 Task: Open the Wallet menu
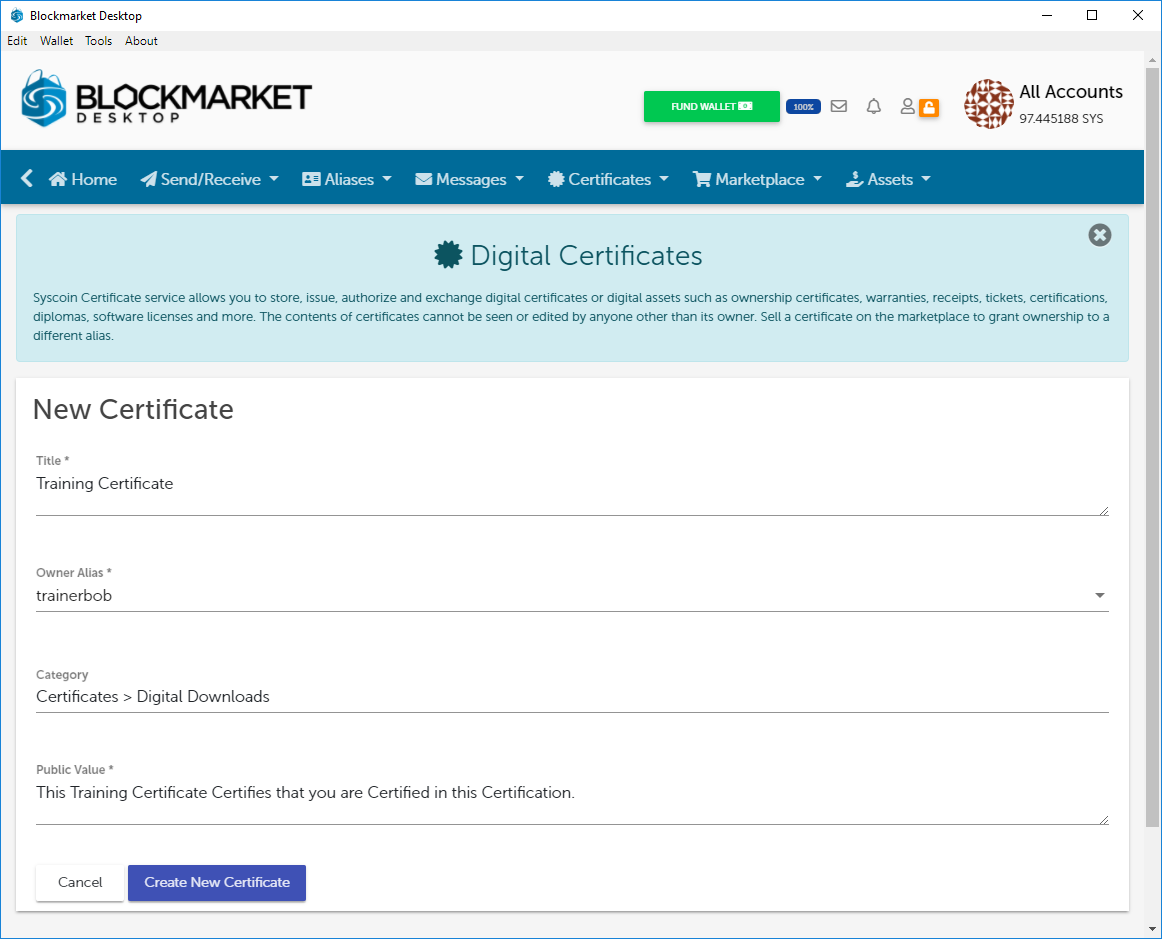coord(56,41)
